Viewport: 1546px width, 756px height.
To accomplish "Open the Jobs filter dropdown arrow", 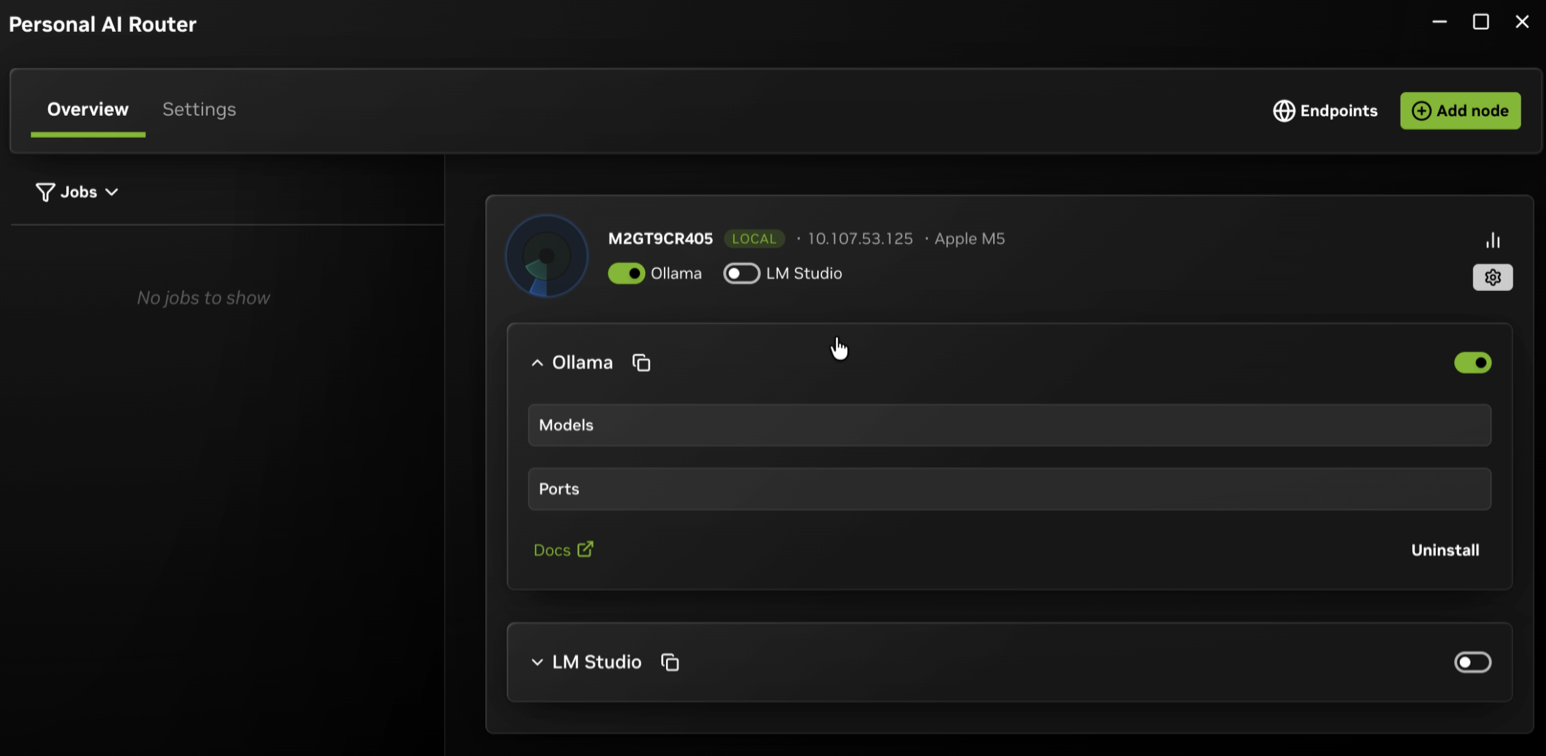I will tap(112, 192).
